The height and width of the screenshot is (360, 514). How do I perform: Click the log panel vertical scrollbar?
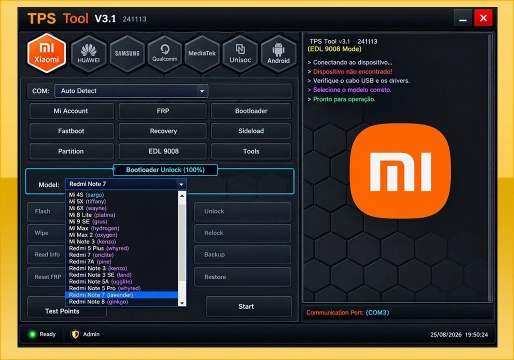[490, 167]
